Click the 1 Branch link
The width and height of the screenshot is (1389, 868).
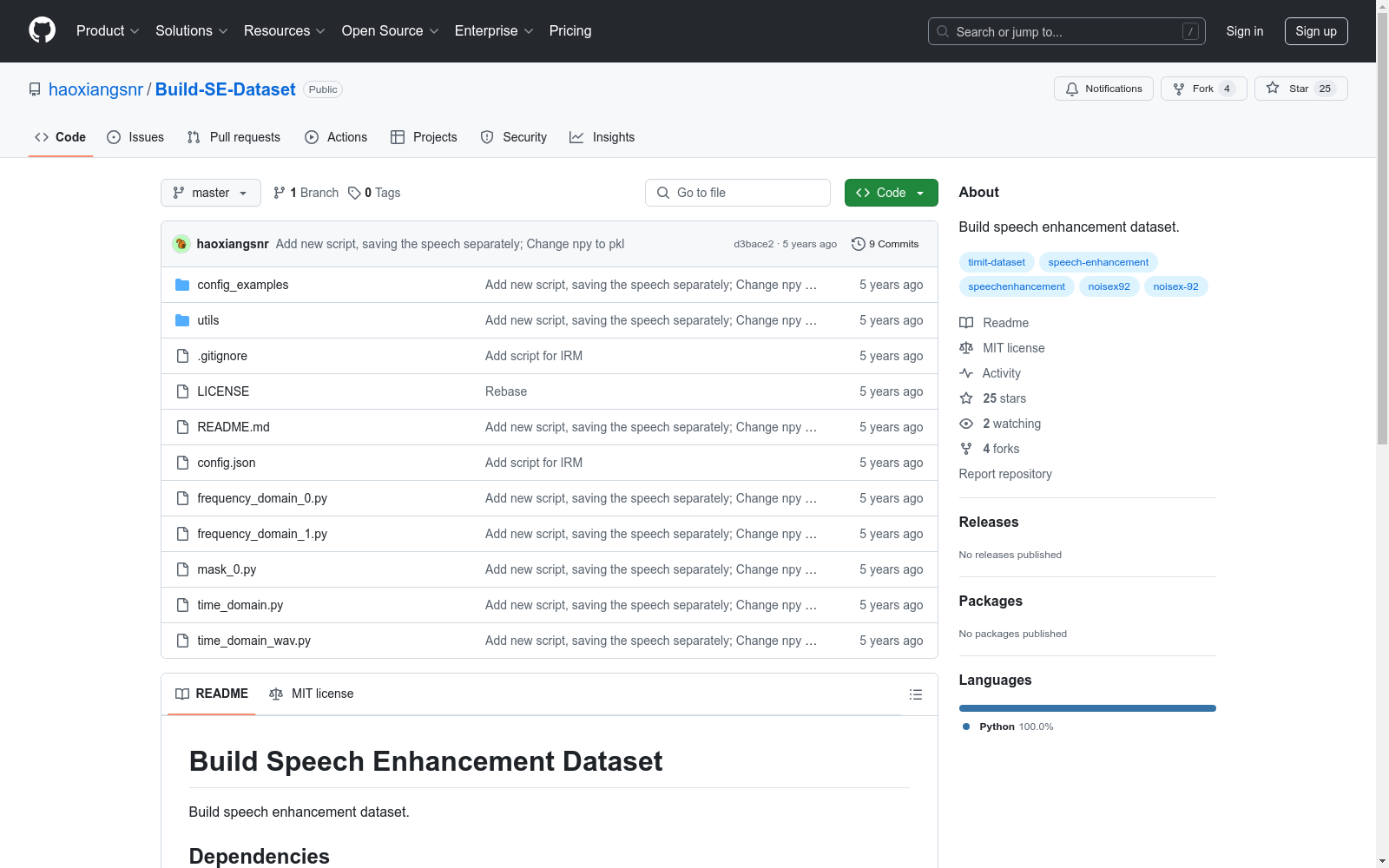tap(306, 193)
